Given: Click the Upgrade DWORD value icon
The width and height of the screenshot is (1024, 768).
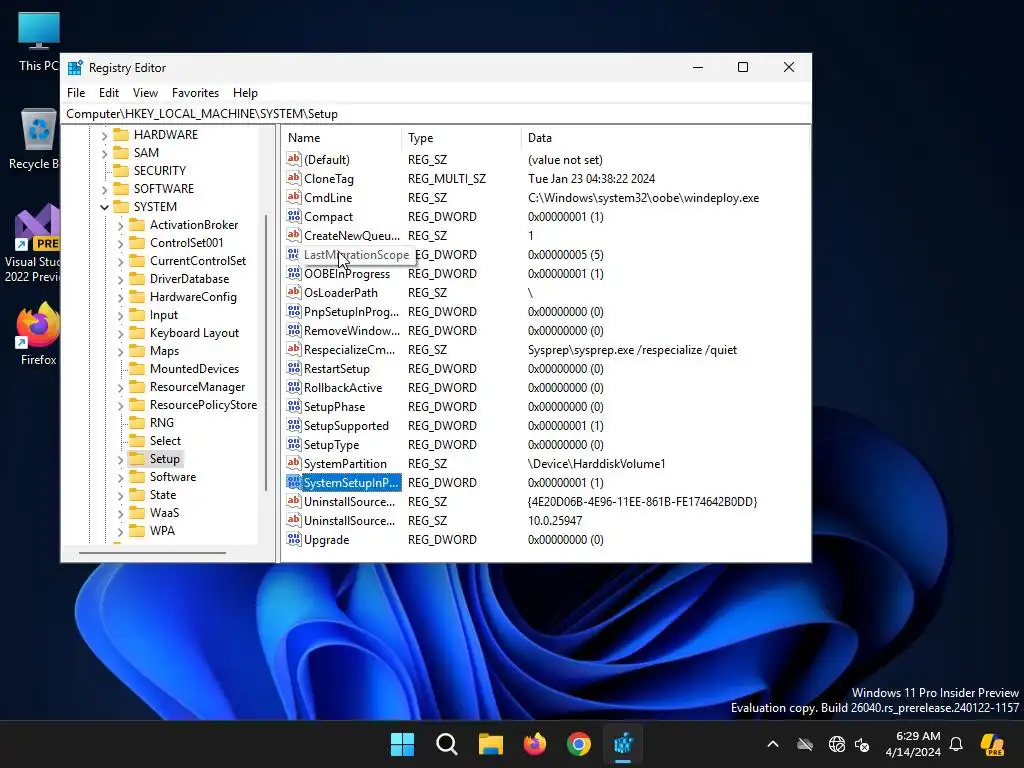Looking at the screenshot, I should [x=294, y=539].
